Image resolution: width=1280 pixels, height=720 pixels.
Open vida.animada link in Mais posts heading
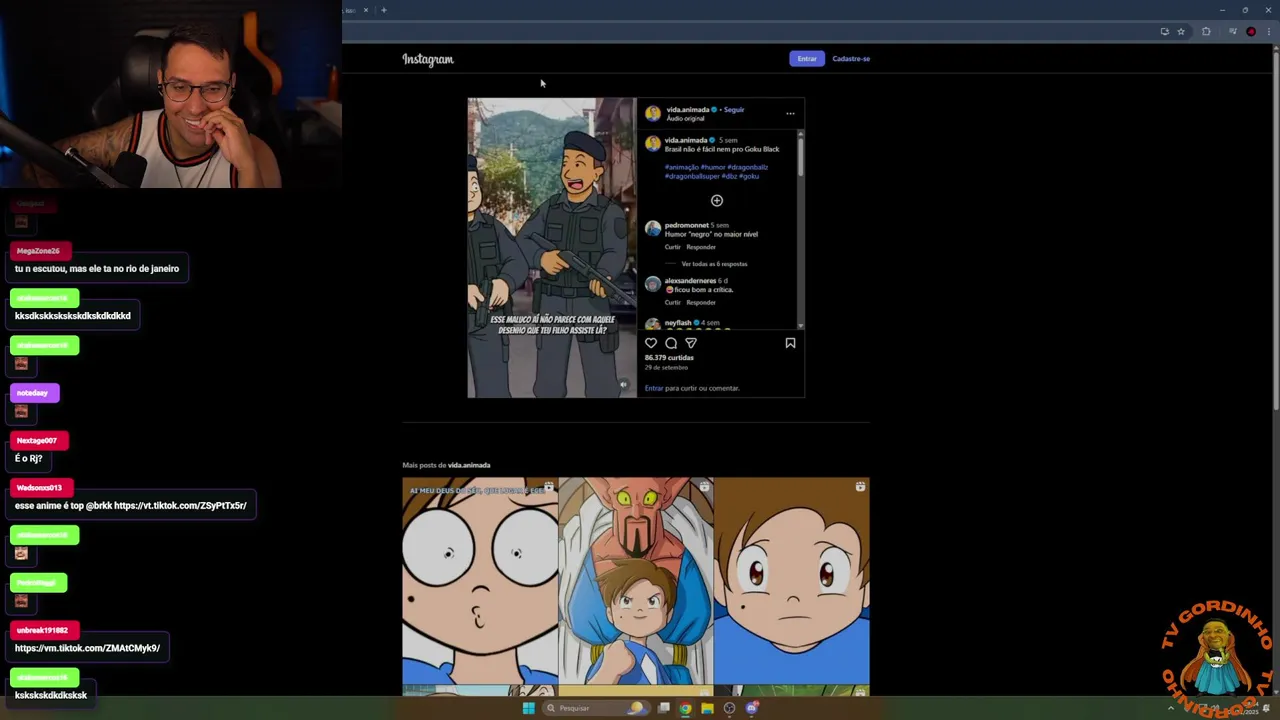(x=469, y=465)
